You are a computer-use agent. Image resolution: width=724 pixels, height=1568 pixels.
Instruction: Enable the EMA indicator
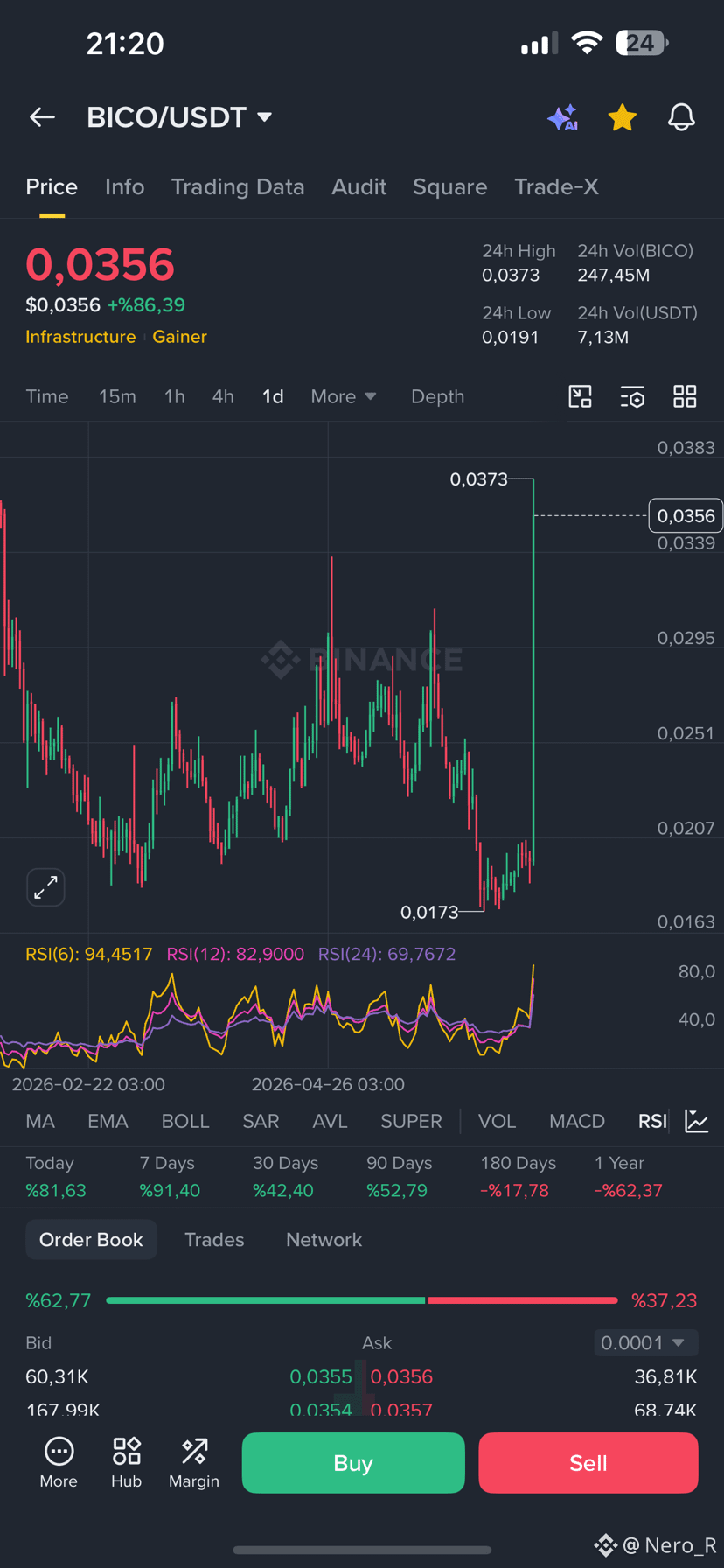pyautogui.click(x=108, y=1121)
